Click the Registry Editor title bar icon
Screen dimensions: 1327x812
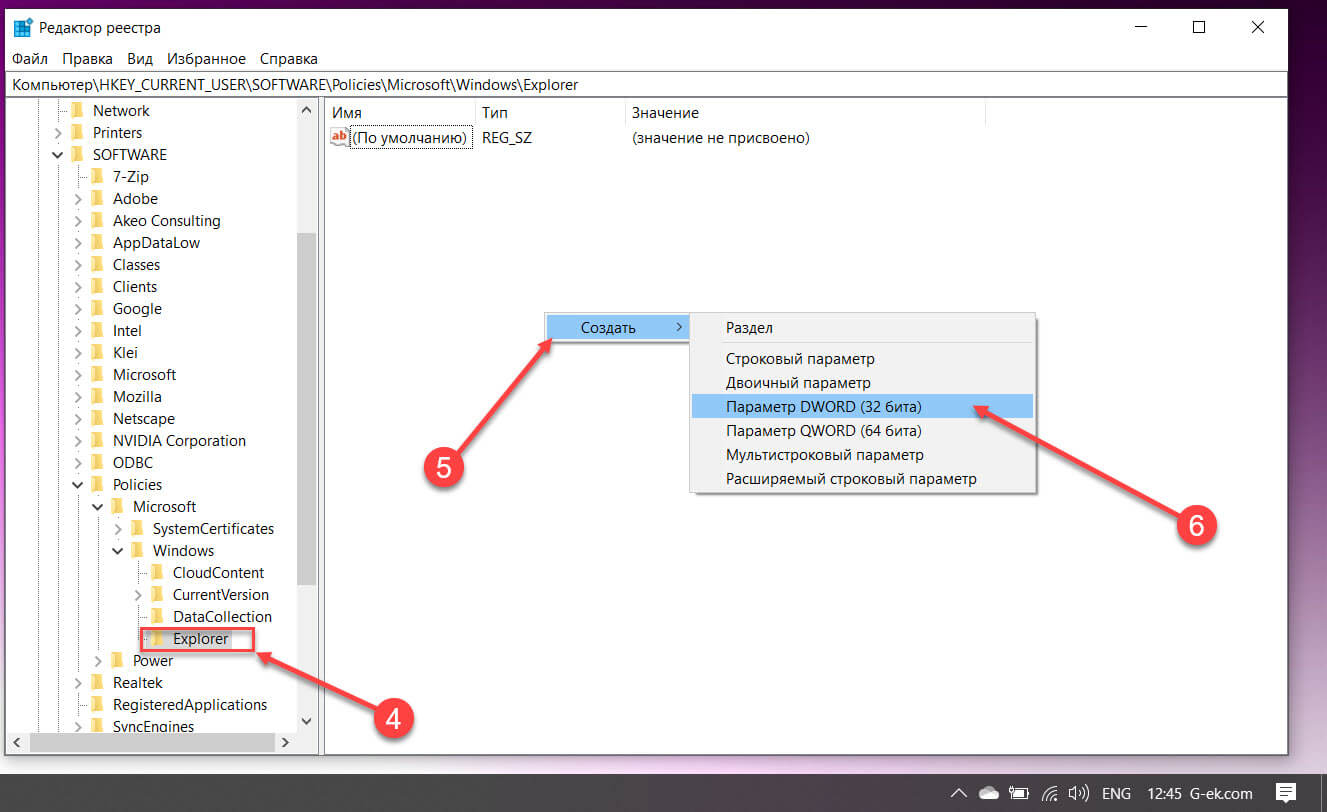click(22, 27)
